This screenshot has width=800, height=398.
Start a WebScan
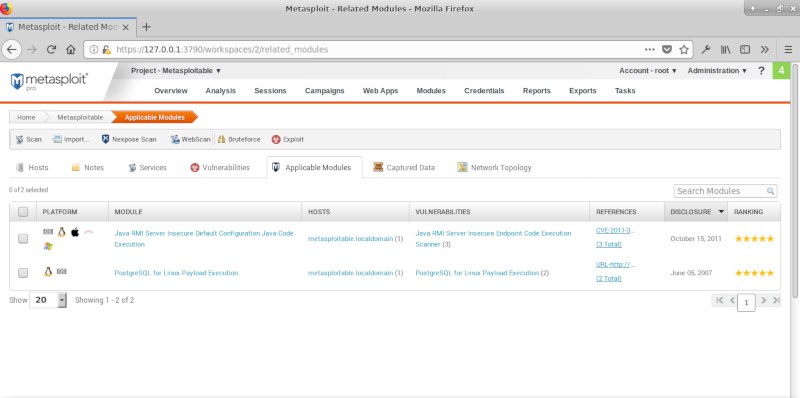coord(190,139)
